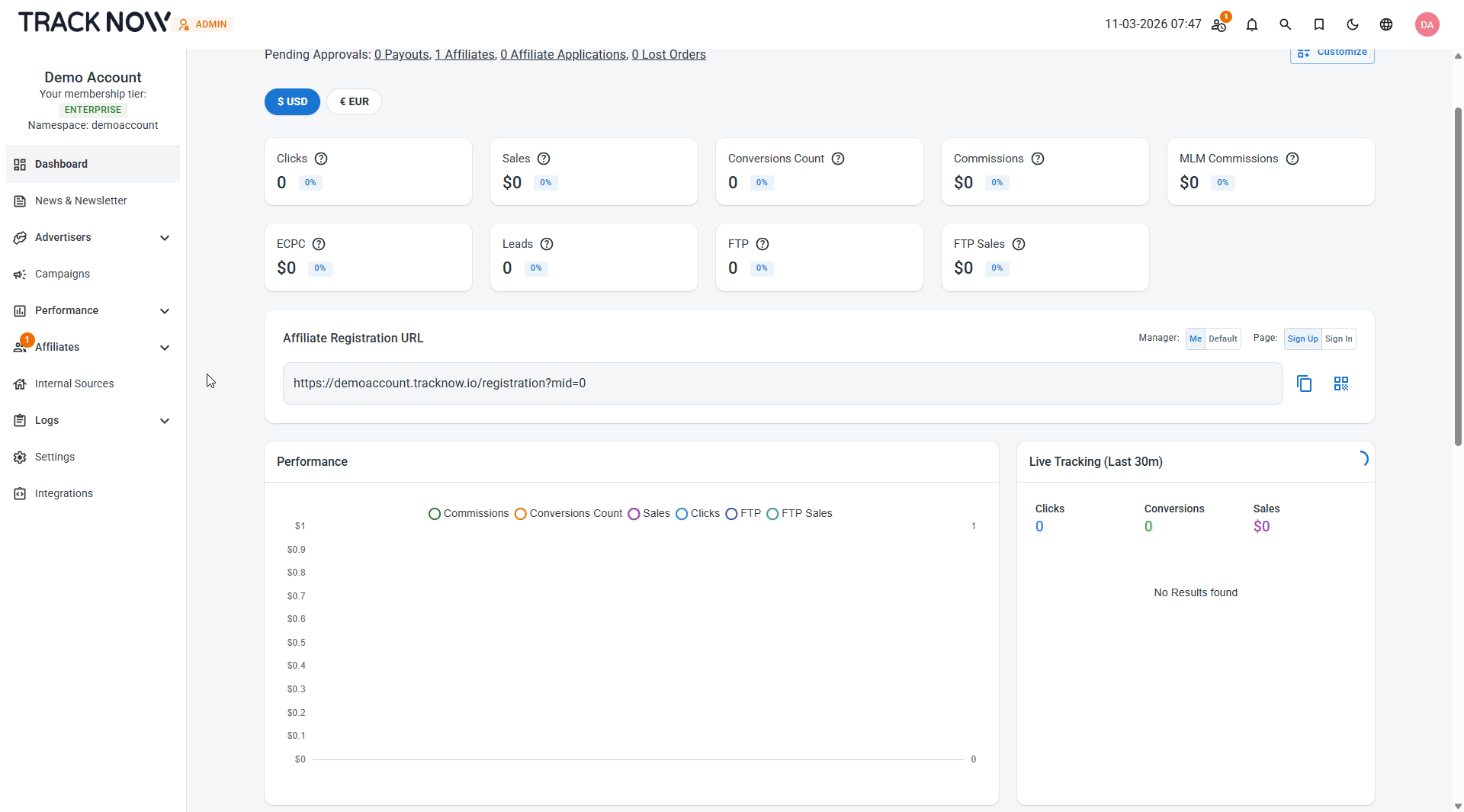Set Manager toggle to Default
1464x812 pixels.
tap(1222, 339)
